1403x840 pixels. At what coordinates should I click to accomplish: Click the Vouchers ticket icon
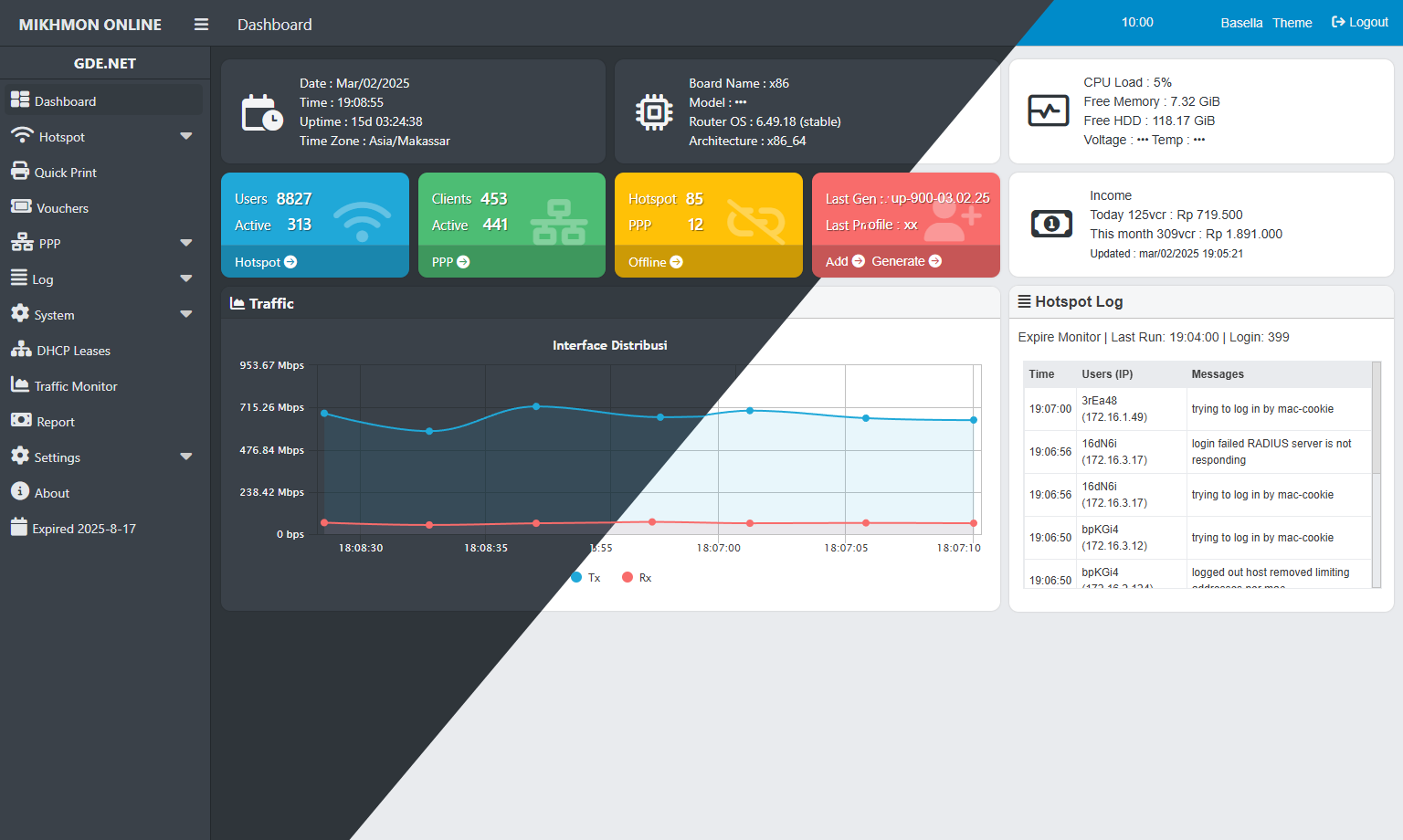20,207
